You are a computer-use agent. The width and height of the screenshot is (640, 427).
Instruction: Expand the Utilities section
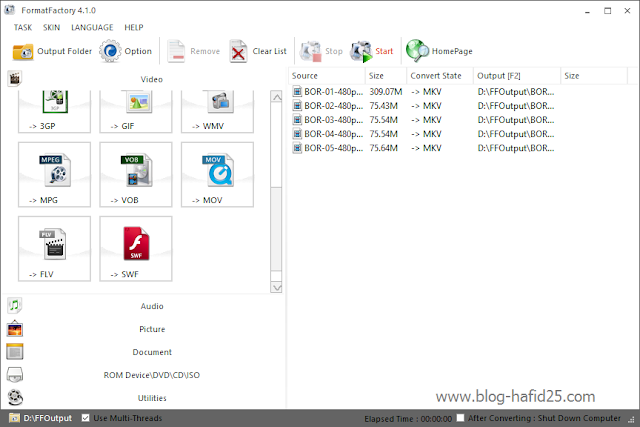click(152, 398)
